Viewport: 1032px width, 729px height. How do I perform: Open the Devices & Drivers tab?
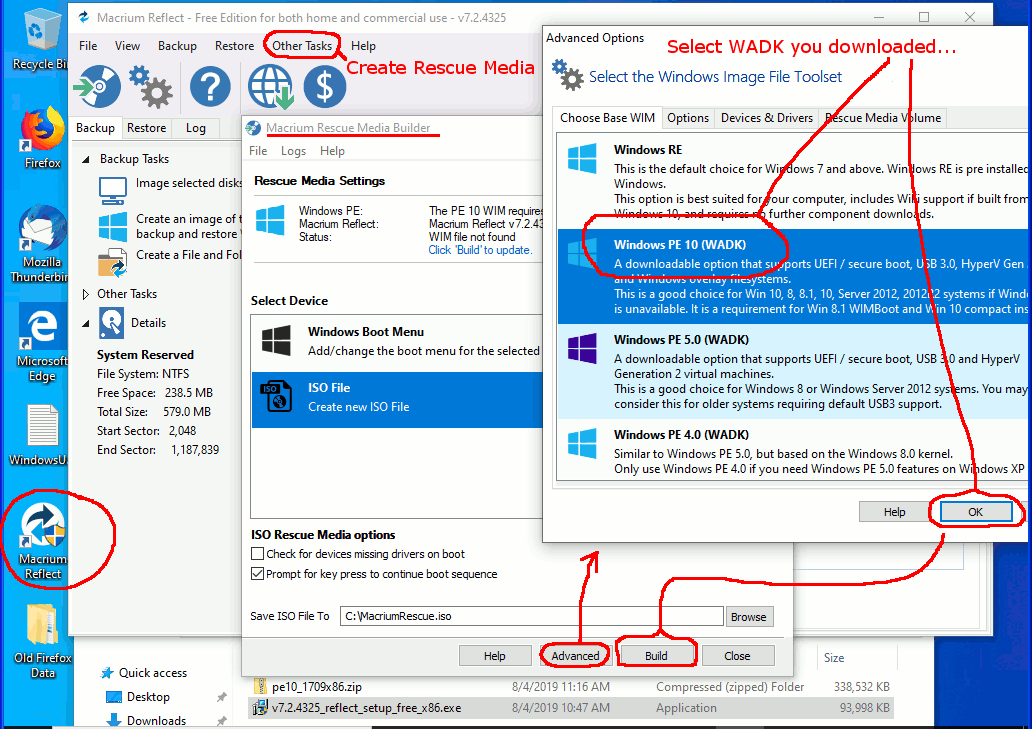pos(767,118)
